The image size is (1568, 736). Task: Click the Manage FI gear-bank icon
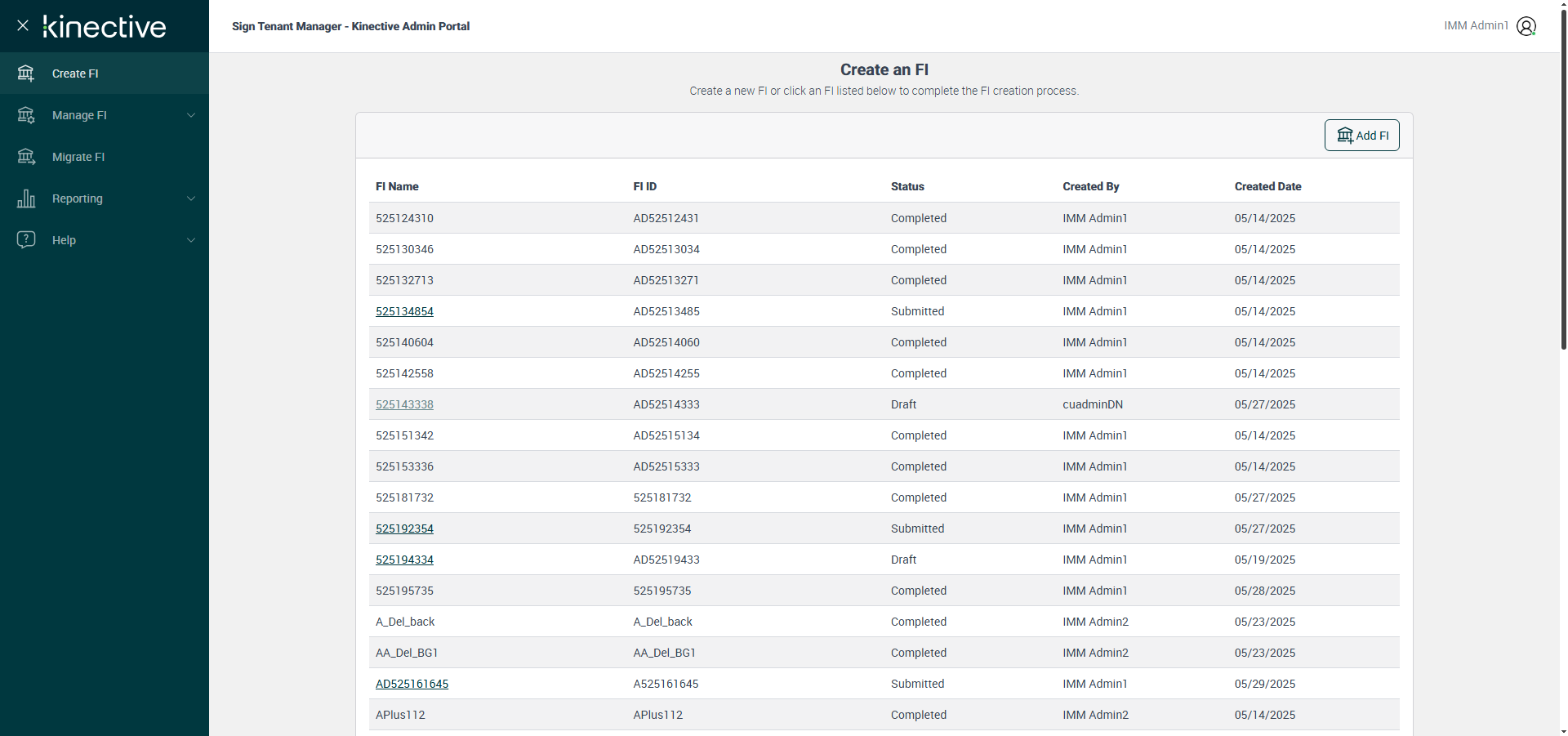coord(26,115)
